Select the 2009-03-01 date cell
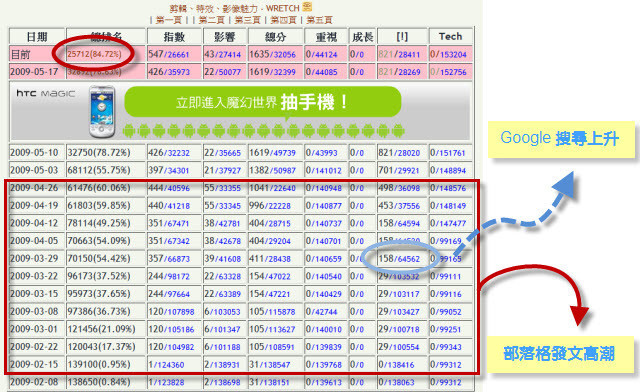Image resolution: width=640 pixels, height=392 pixels. click(x=37, y=329)
